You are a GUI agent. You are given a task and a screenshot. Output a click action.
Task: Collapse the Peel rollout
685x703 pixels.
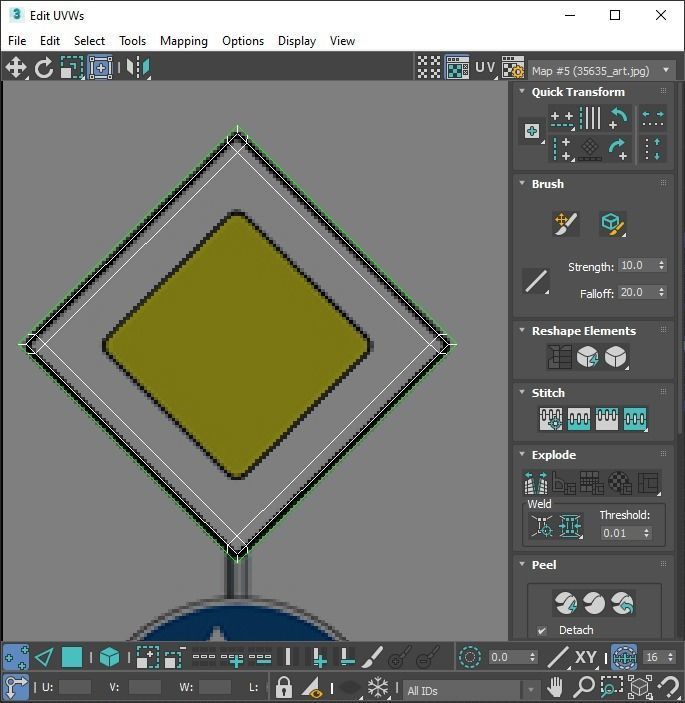pos(522,564)
